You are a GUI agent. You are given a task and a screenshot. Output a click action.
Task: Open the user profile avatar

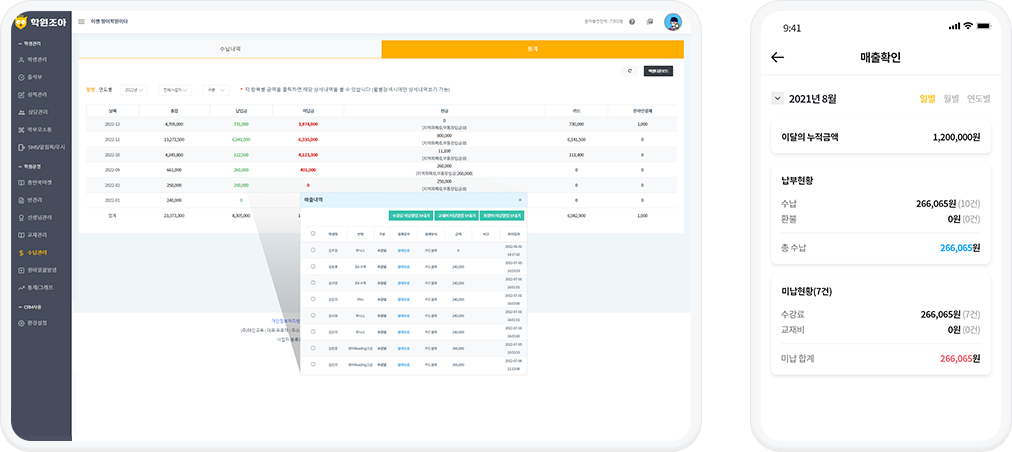pos(672,21)
